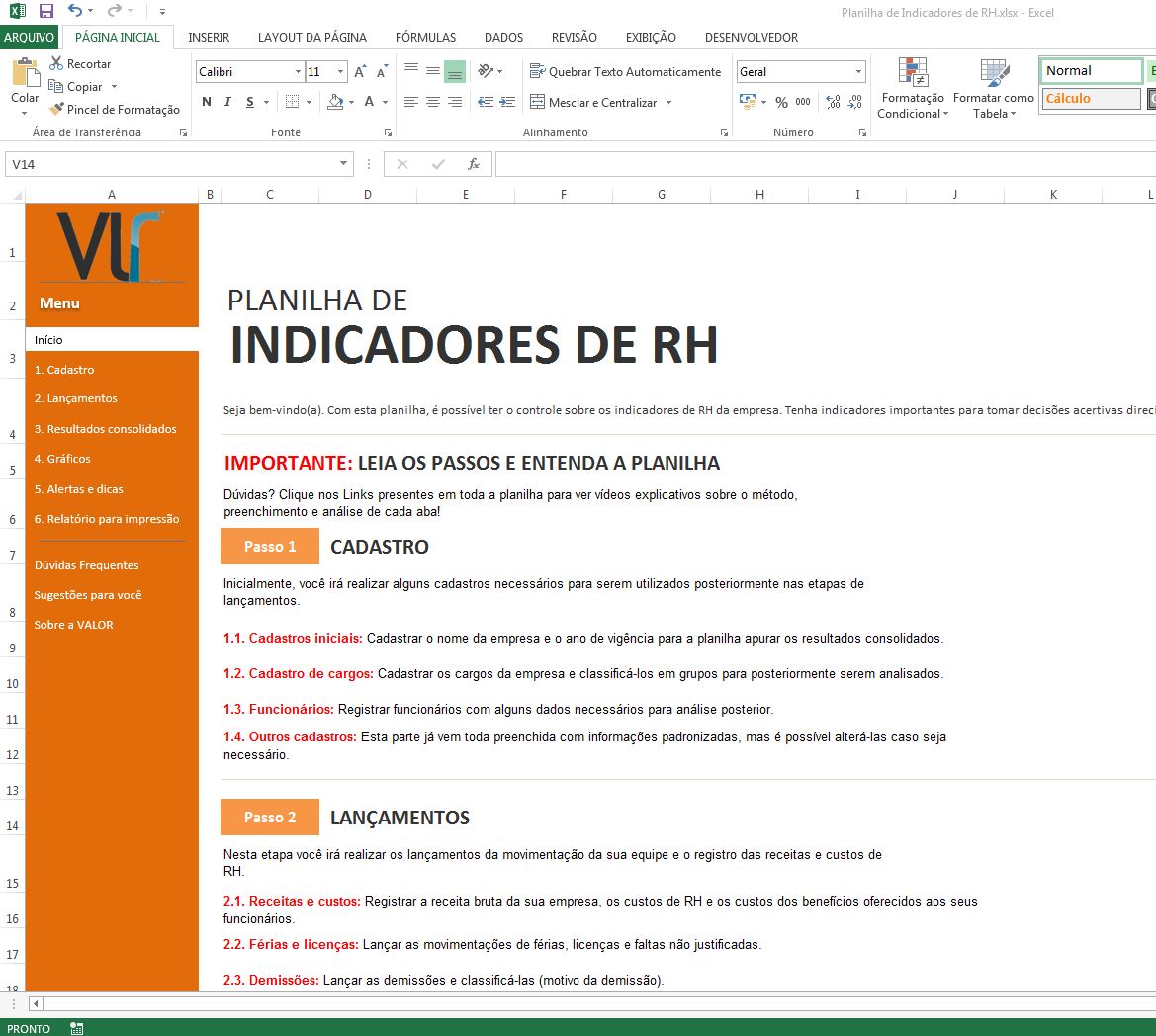Open the Calibri font name dropdown
The width and height of the screenshot is (1156, 1036).
pos(298,71)
